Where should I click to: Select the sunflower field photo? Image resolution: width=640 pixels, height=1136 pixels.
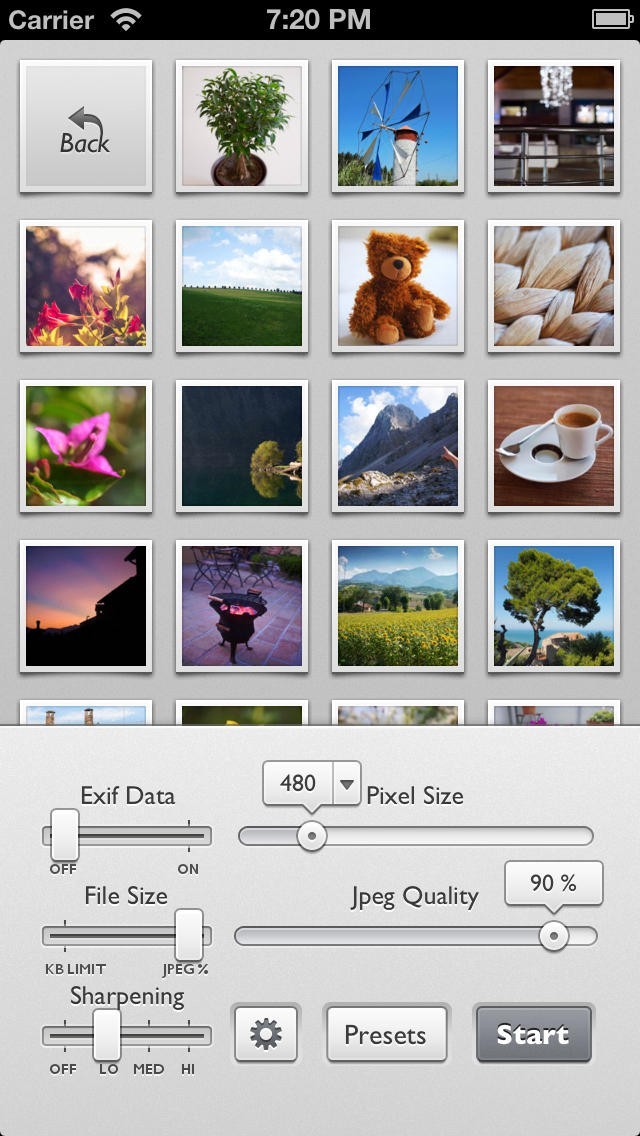click(x=398, y=606)
